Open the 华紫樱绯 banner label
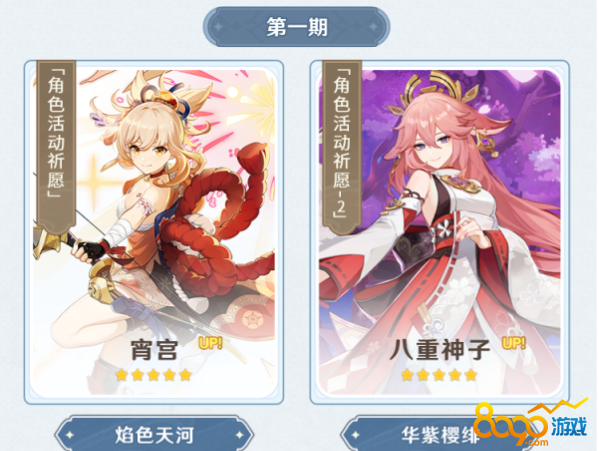This screenshot has height=451, width=599. pos(439,435)
